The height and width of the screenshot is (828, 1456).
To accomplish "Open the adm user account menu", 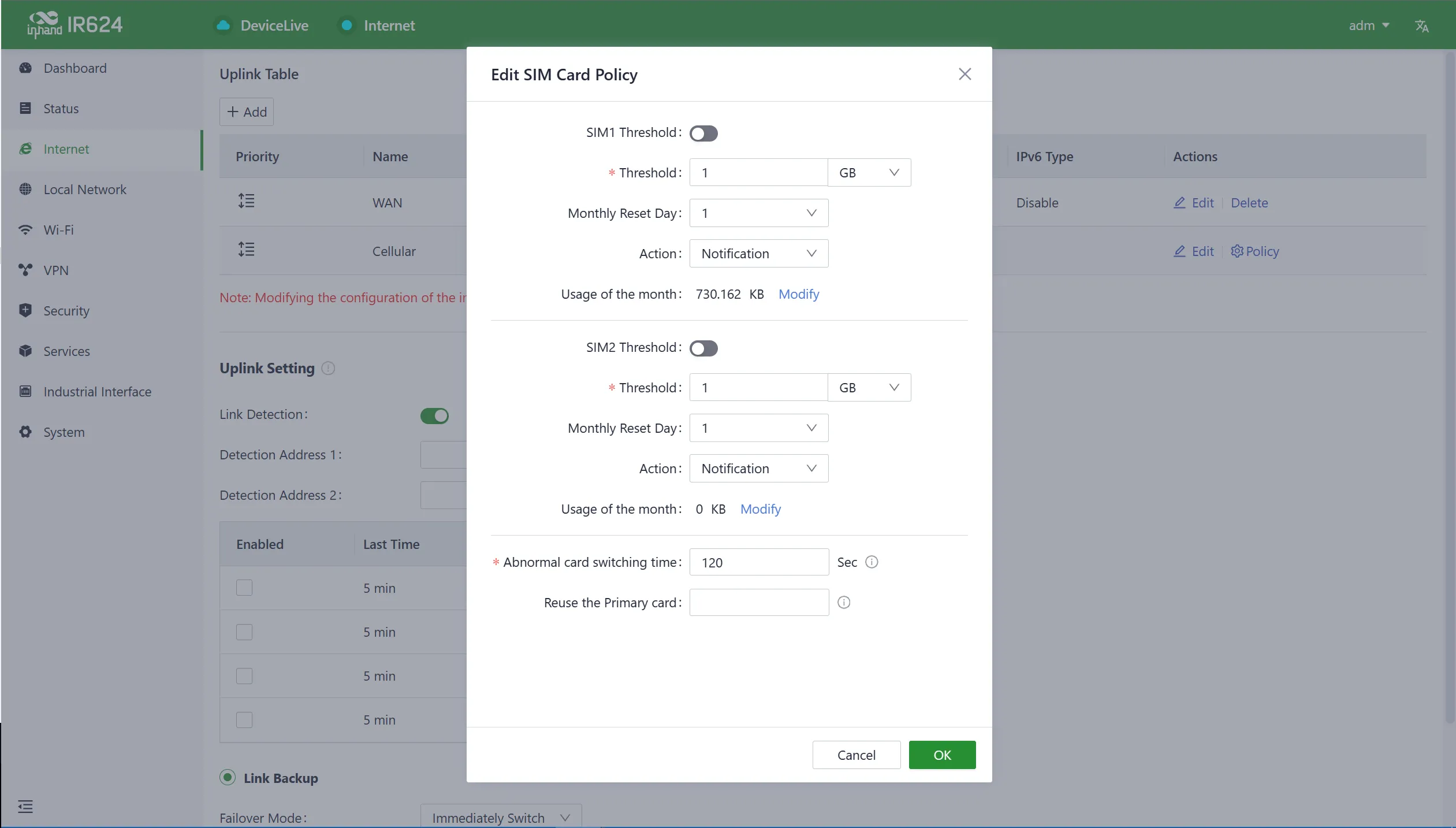I will (1368, 25).
